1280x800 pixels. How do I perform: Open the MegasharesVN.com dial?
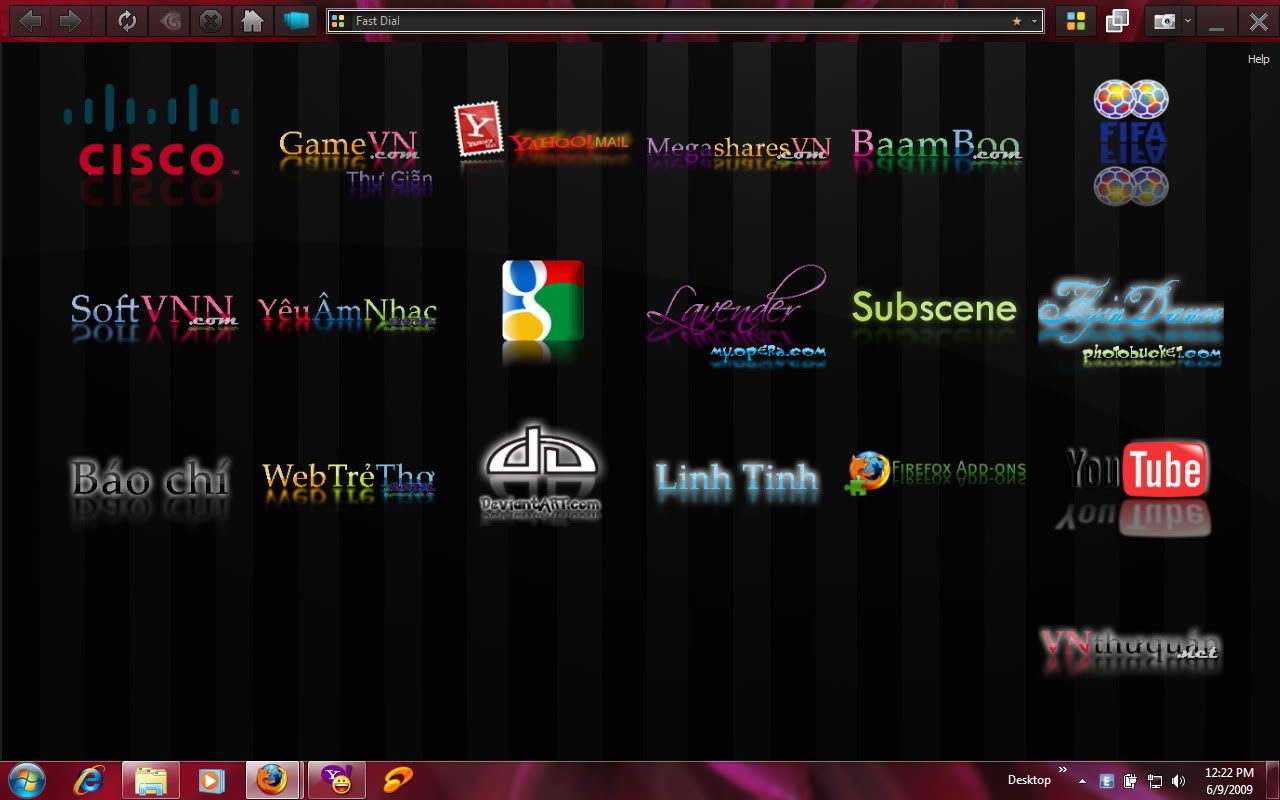click(x=738, y=150)
